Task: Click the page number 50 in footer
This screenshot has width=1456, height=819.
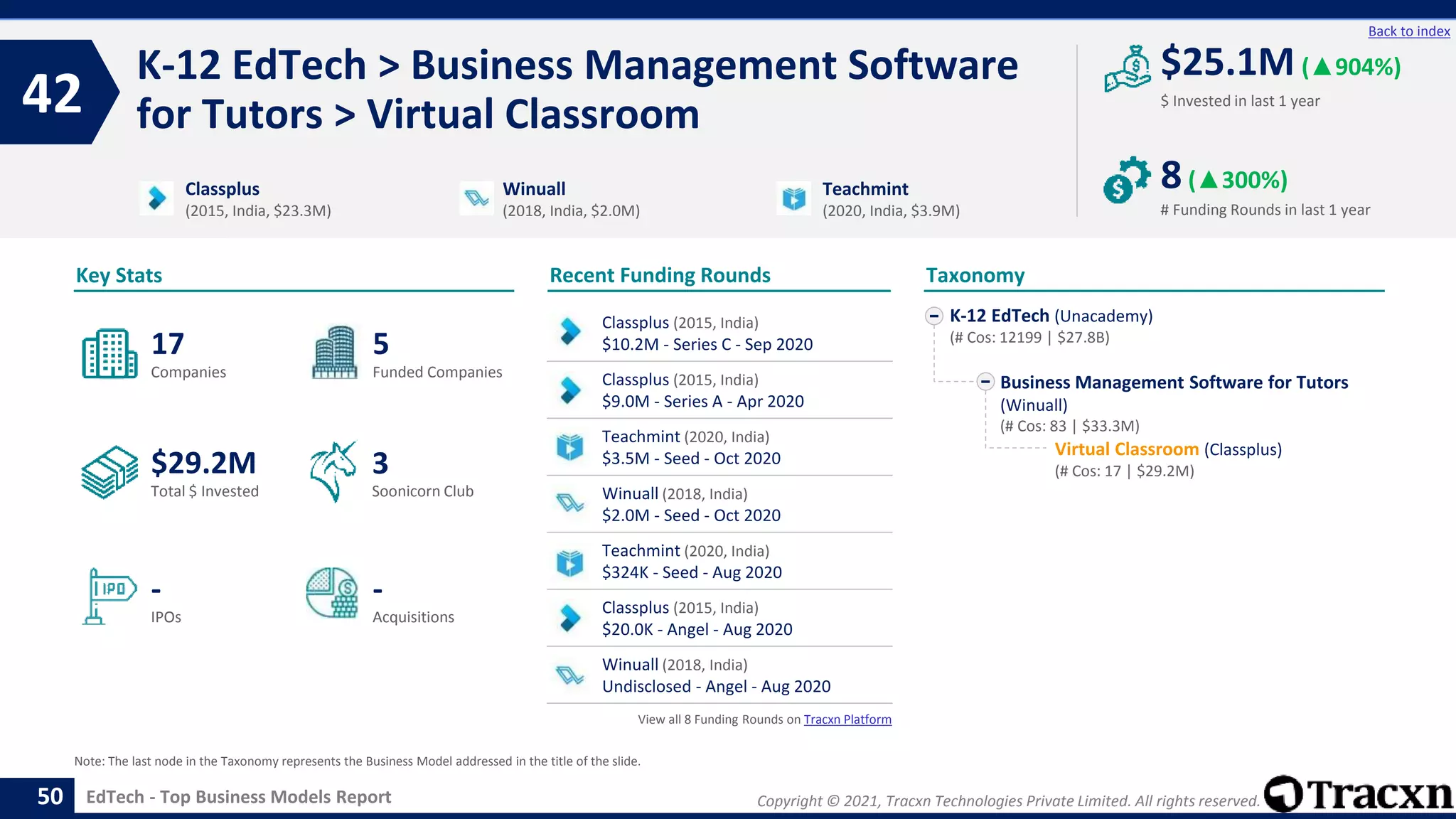Action: 50,796
